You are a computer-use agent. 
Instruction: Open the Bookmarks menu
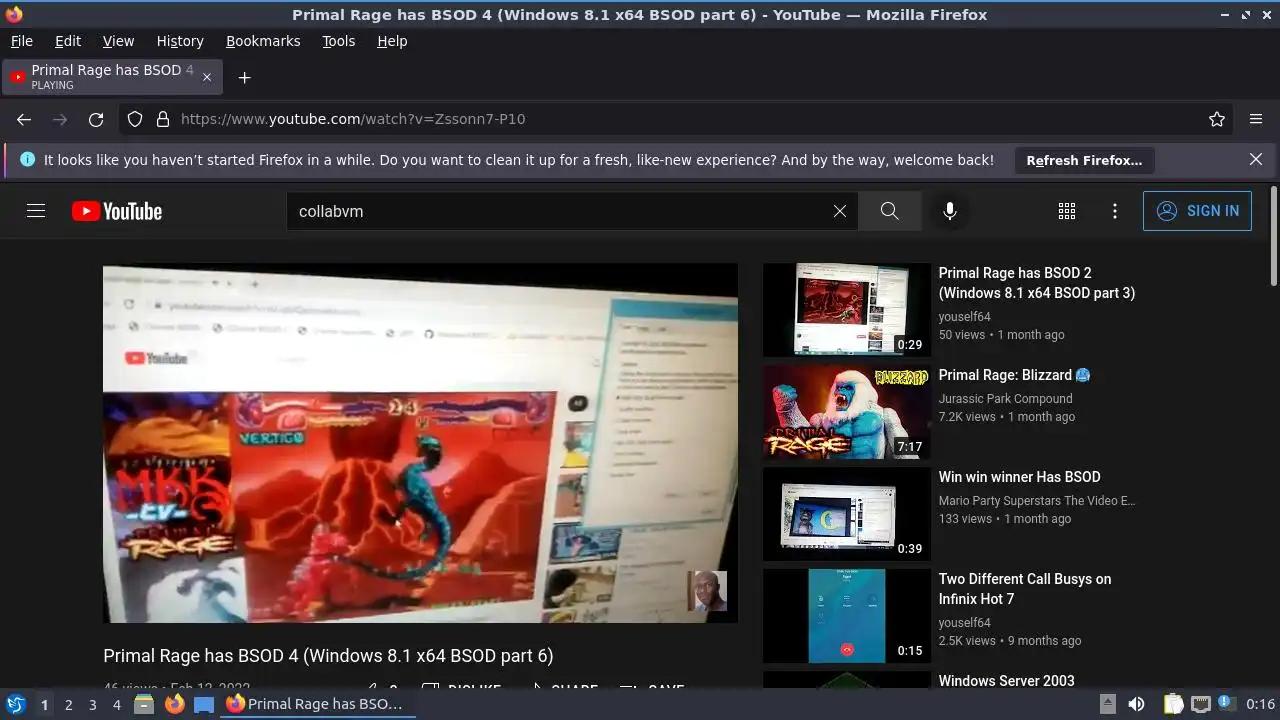263,41
